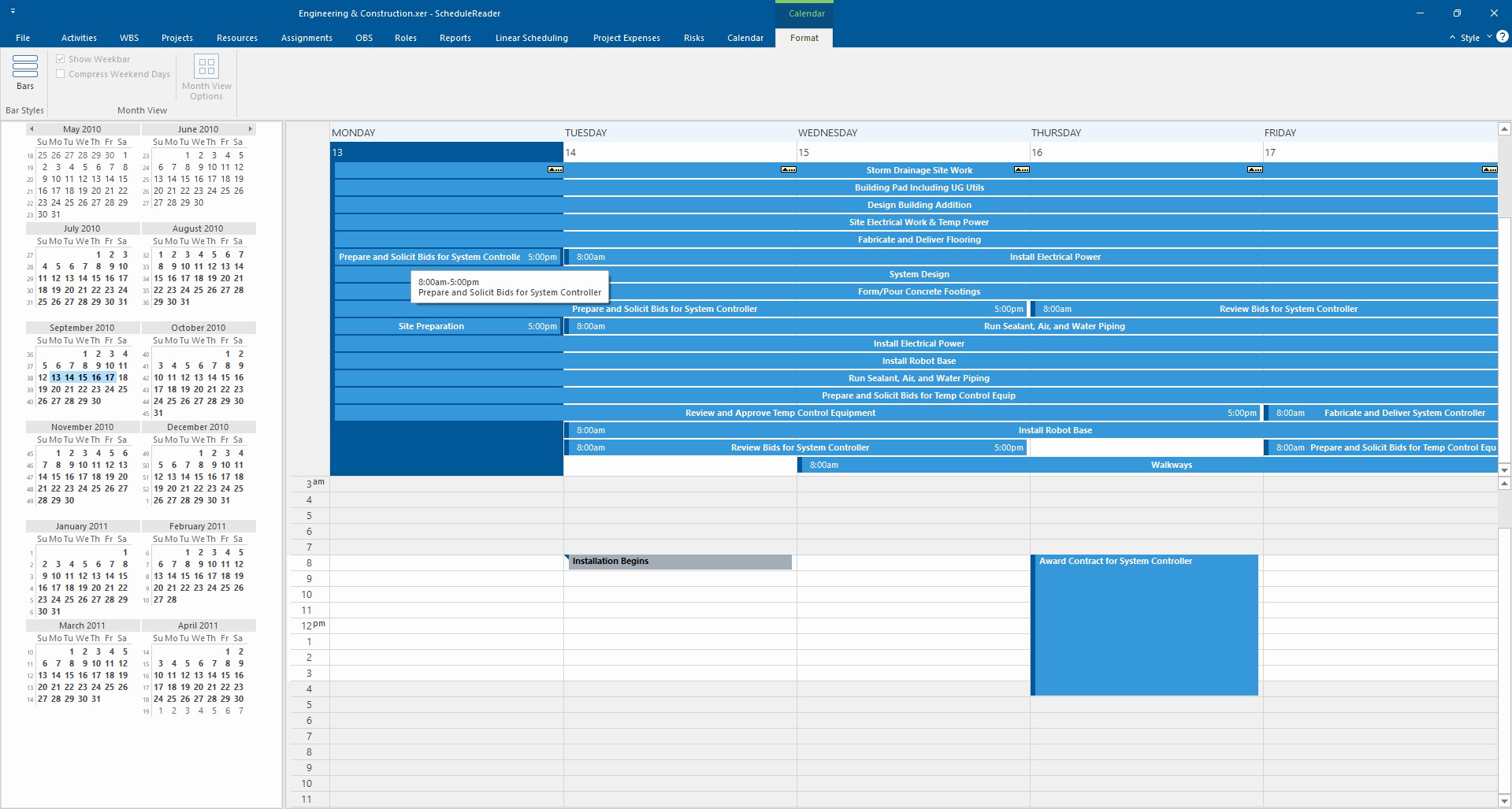Switch to the Reports tab
1512x809 pixels.
[455, 38]
